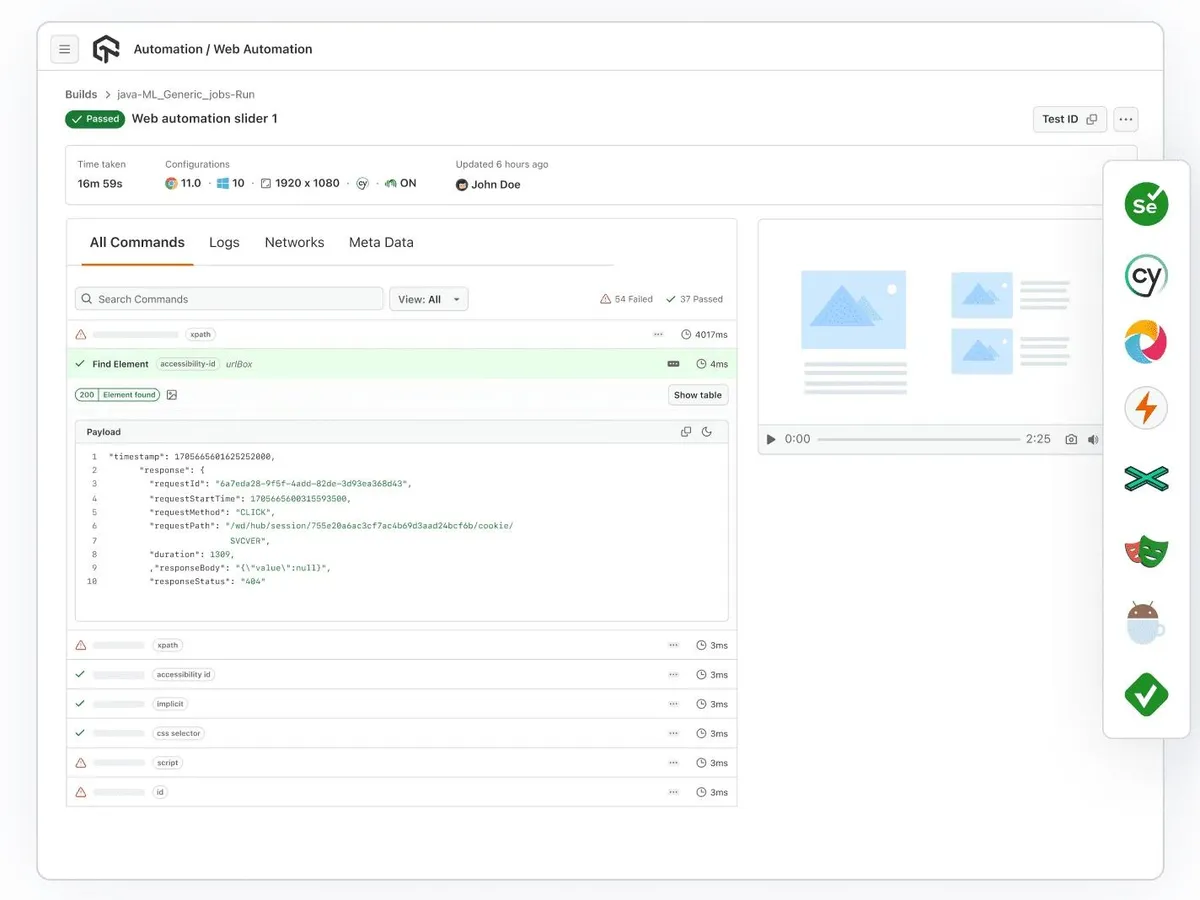Click warning icon on the script row
Viewport: 1200px width, 900px height.
[81, 763]
